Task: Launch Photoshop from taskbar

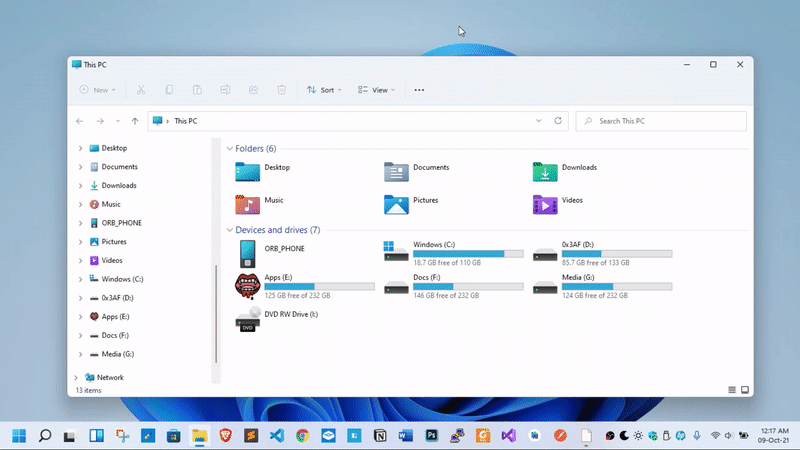Action: point(432,436)
